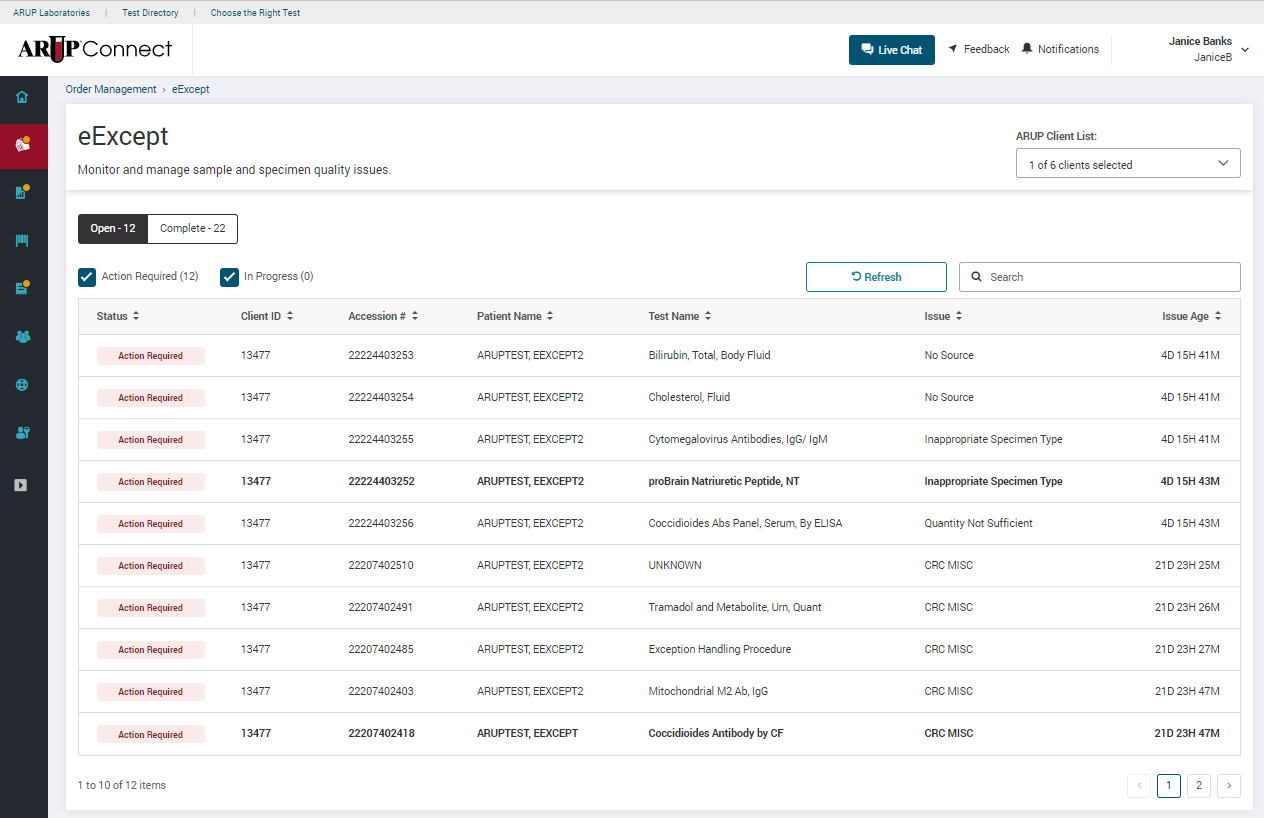Open the Home icon in sidebar
The height and width of the screenshot is (818, 1264).
22,97
